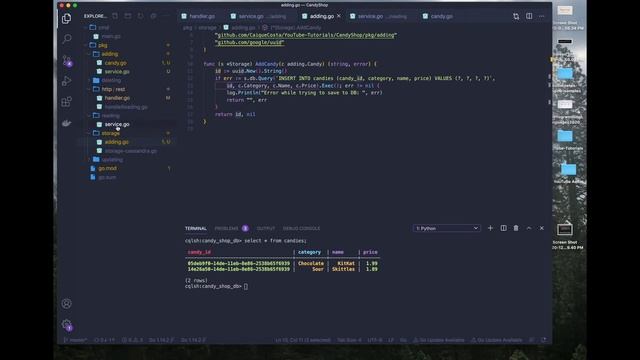This screenshot has height=360, width=640.
Task: Open the lower Screen Shot thumbnail on the desktop
Action: [x=565, y=230]
